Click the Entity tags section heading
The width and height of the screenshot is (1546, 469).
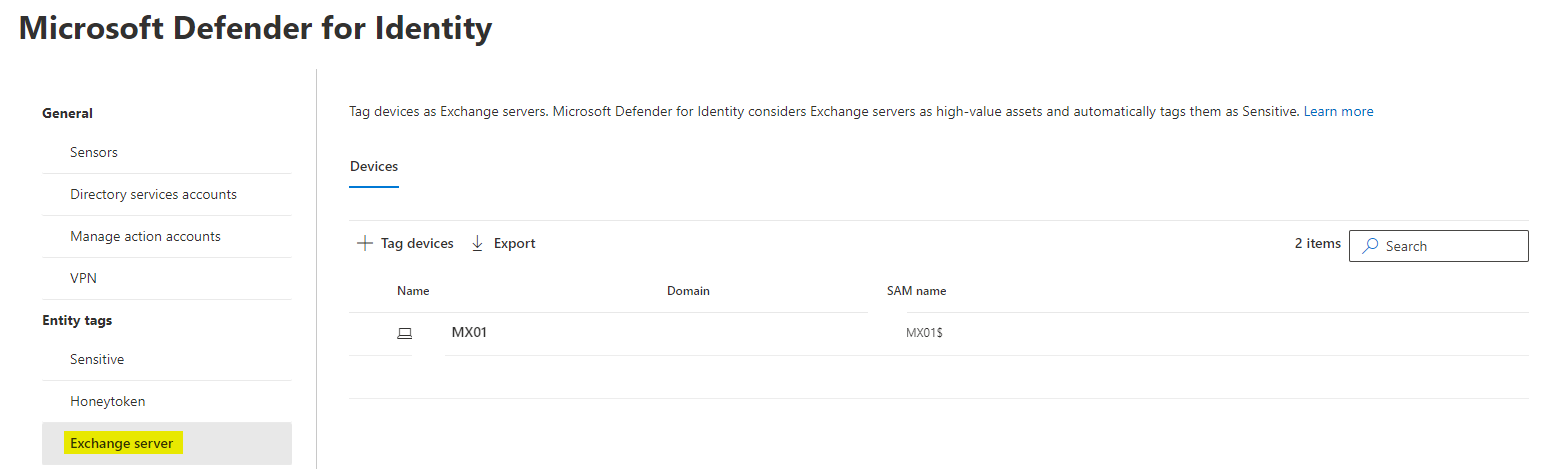(77, 321)
